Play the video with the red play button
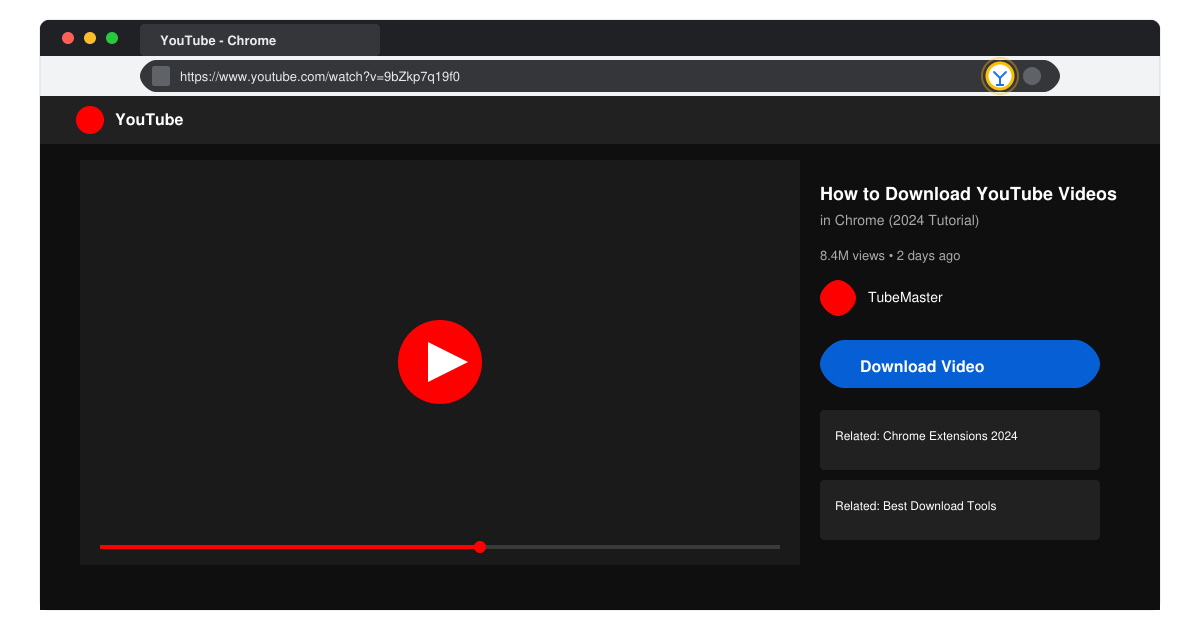Image resolution: width=1200 pixels, height=630 pixels. [x=440, y=362]
